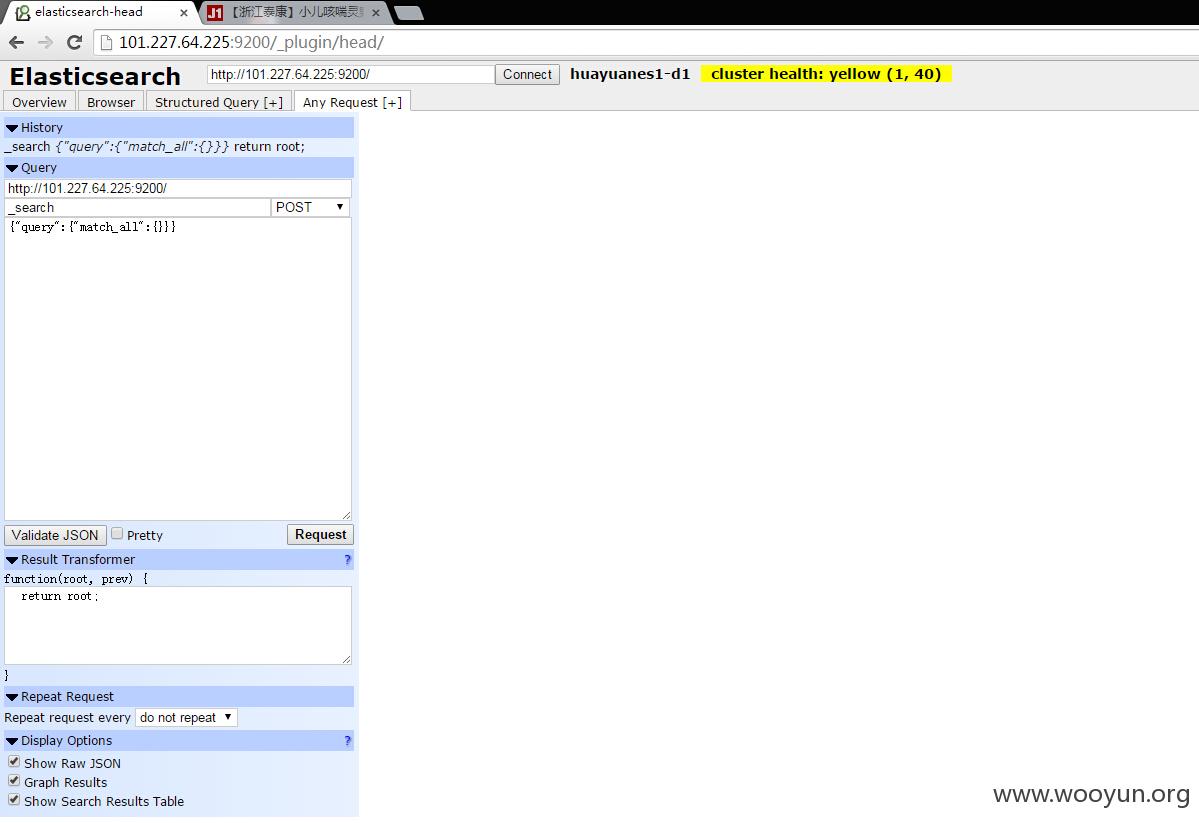
Task: Click the huayuanes1-d1 cluster name
Action: (630, 74)
